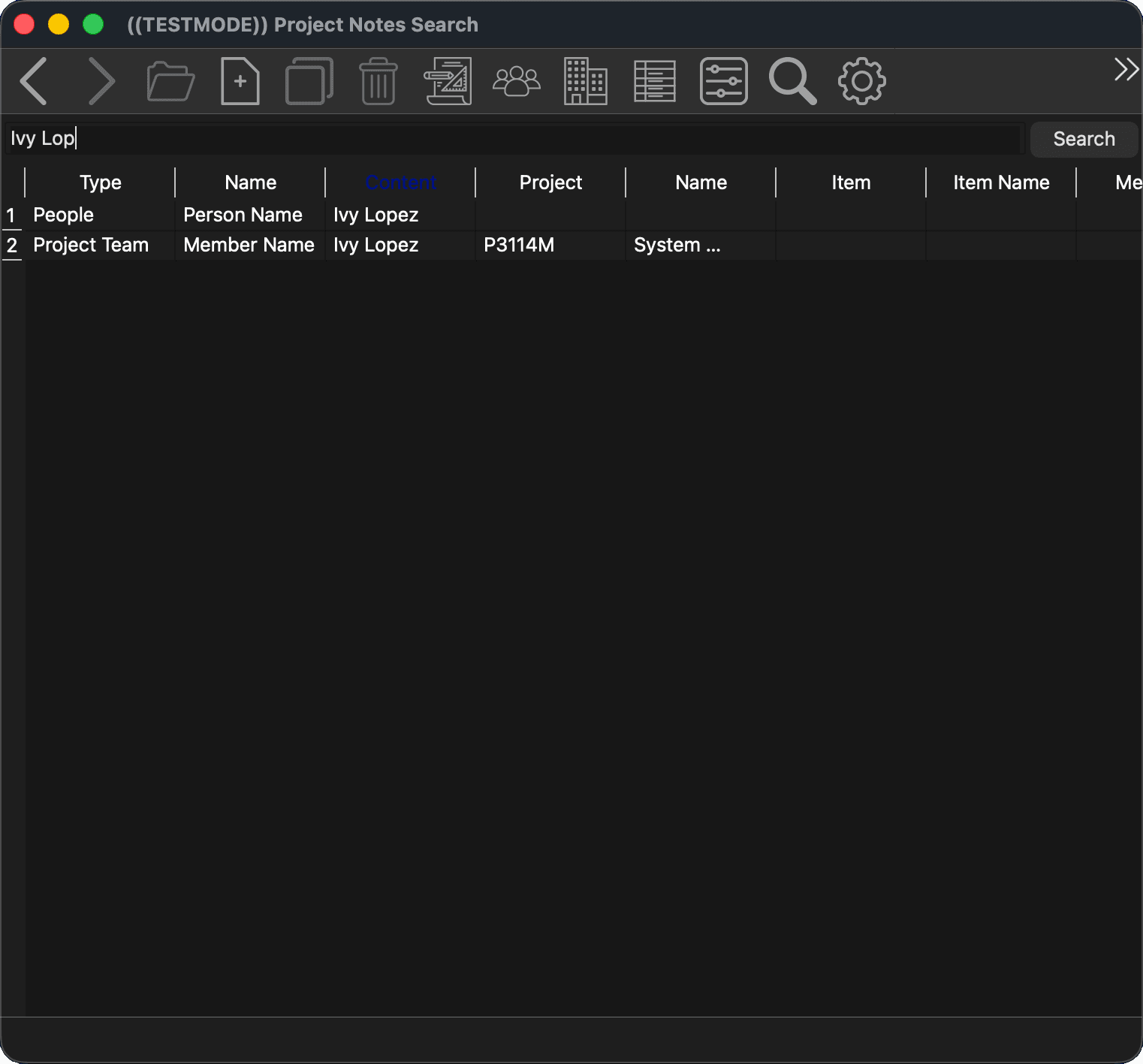This screenshot has width=1143, height=1064.
Task: Select row number 1 header
Action: tap(12, 216)
